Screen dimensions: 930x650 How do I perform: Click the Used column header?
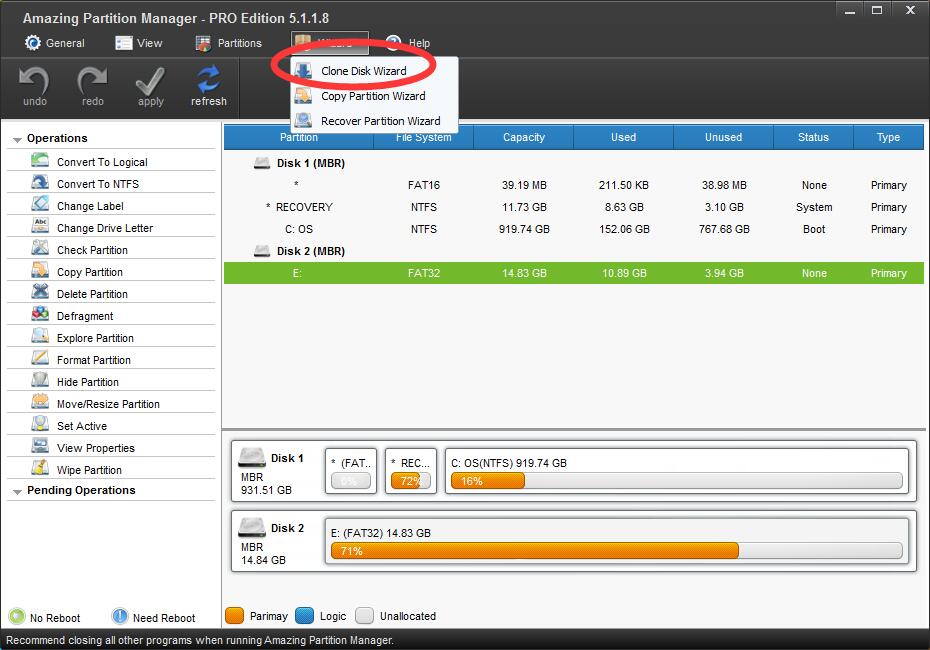point(623,137)
